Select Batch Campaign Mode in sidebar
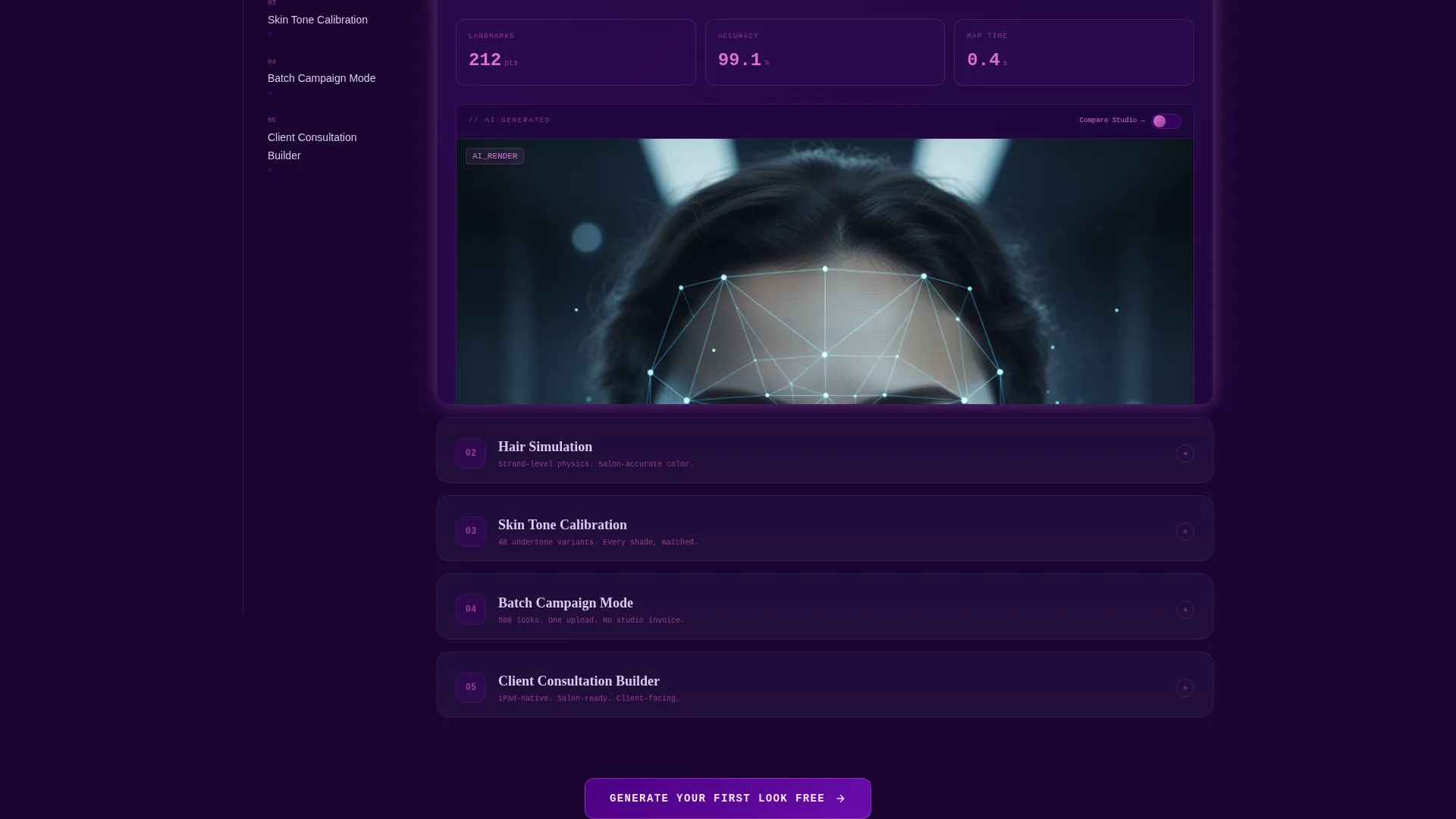1456x819 pixels. [x=321, y=78]
